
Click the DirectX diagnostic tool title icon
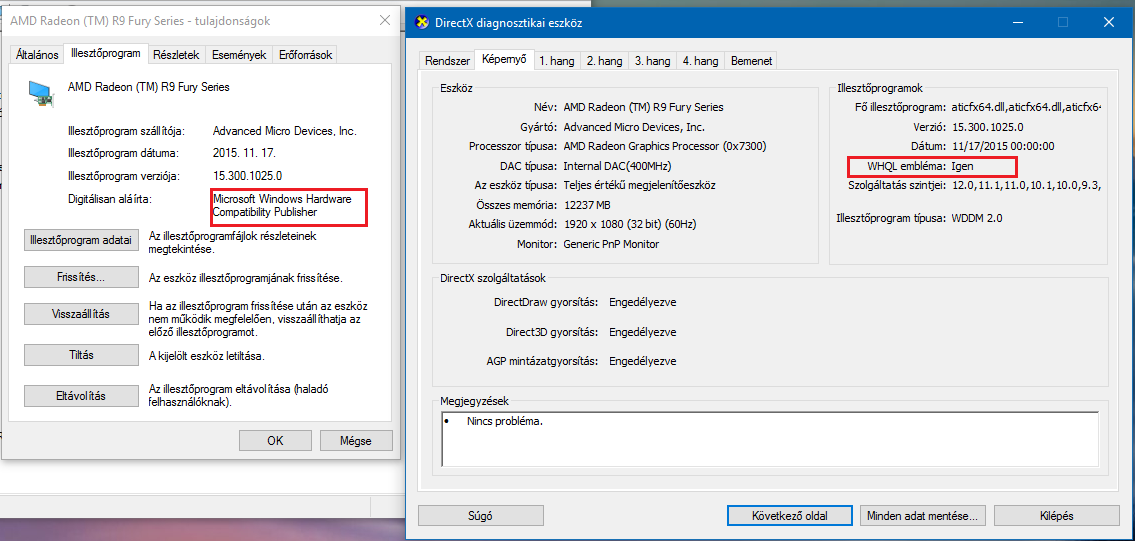(421, 22)
